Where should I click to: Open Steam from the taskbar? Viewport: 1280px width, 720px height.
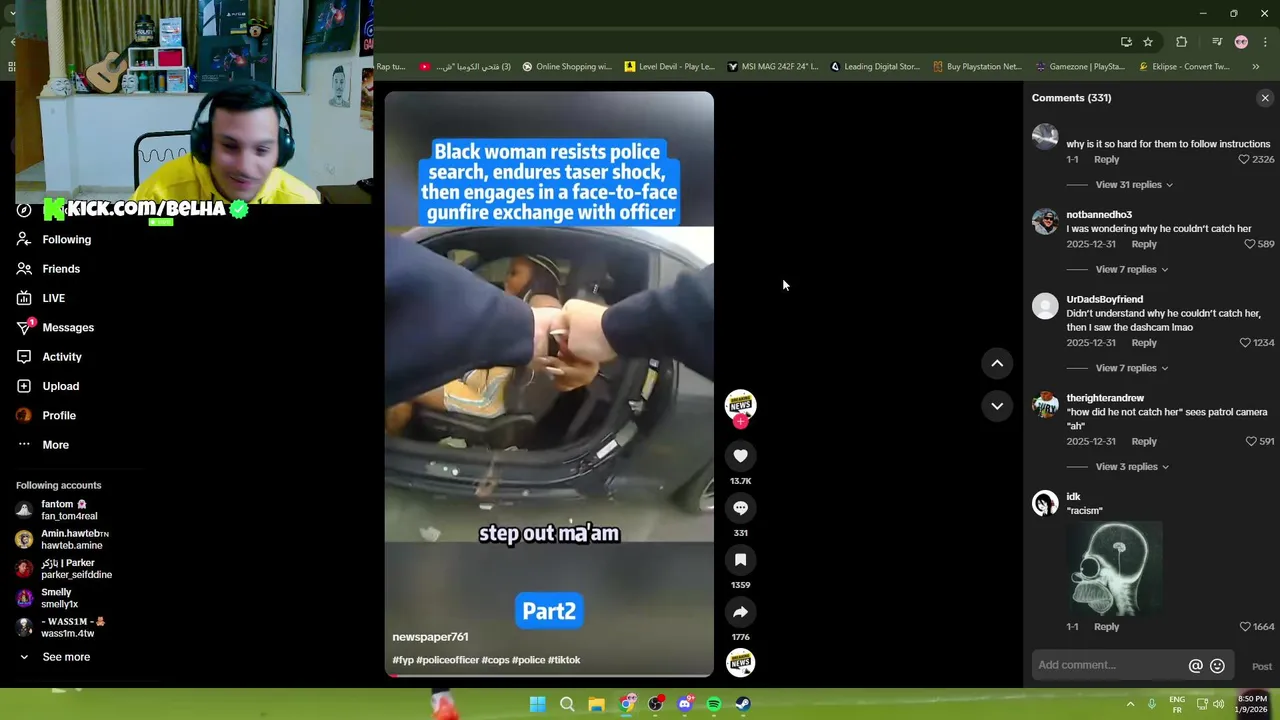743,704
